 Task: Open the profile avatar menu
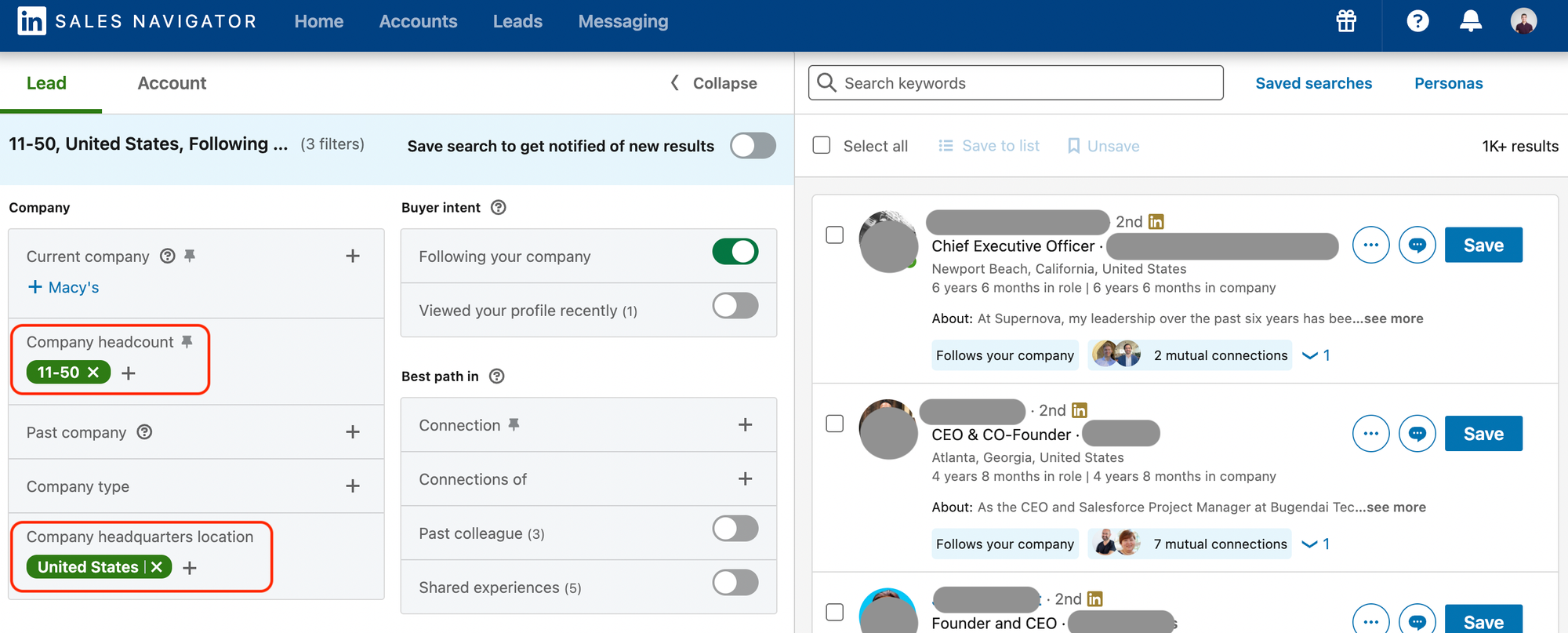1523,21
